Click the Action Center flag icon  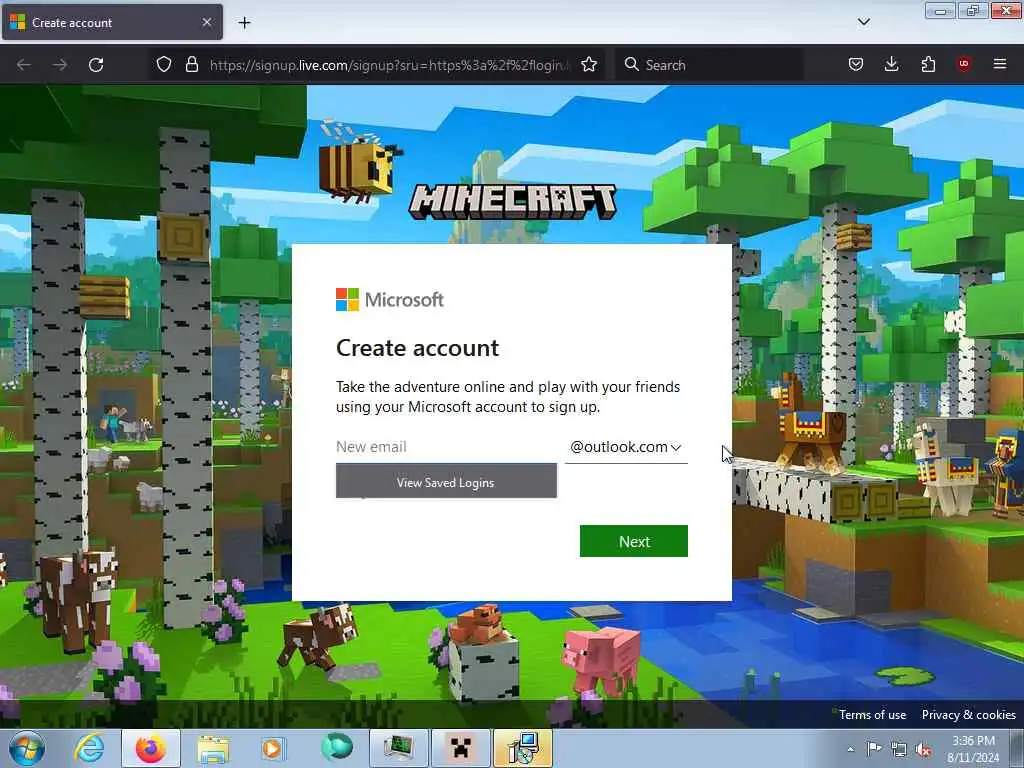click(x=874, y=749)
